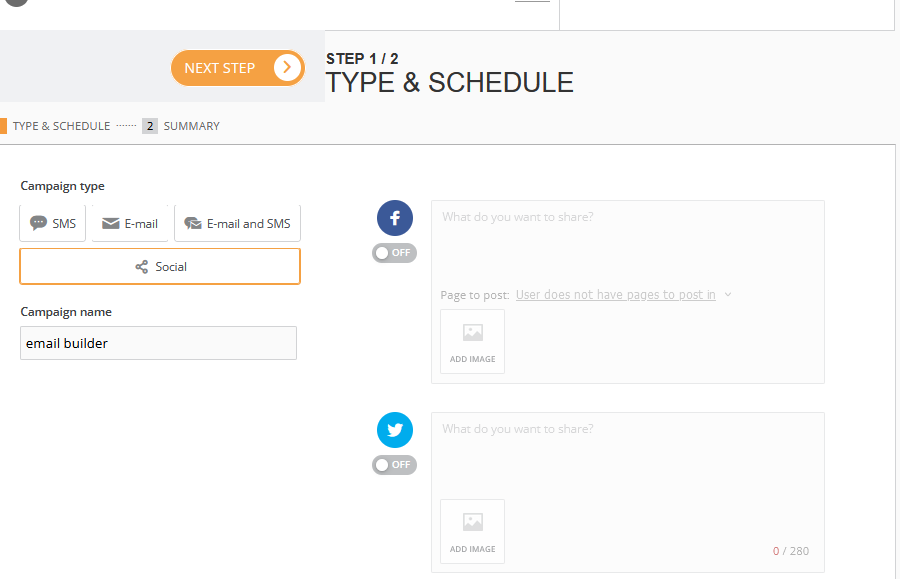900x579 pixels.
Task: Click the Facebook logo icon
Action: coord(395,218)
